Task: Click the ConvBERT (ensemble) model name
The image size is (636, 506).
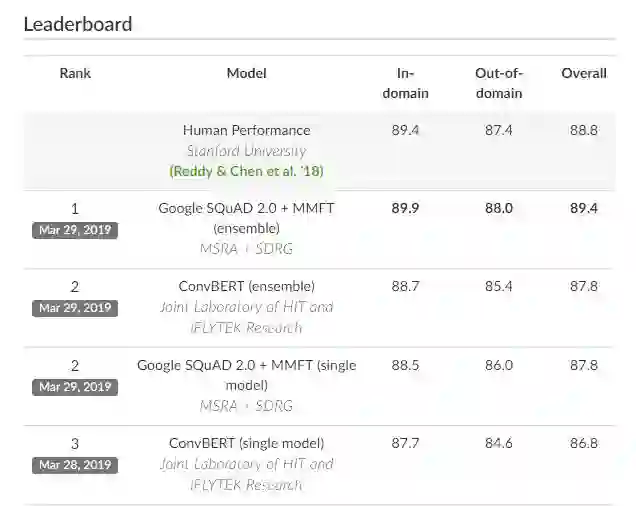Action: [x=246, y=286]
